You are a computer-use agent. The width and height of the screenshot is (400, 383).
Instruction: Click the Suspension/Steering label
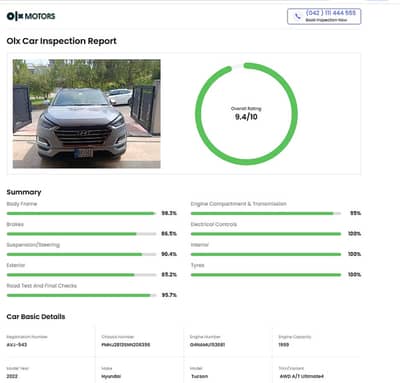[33, 245]
